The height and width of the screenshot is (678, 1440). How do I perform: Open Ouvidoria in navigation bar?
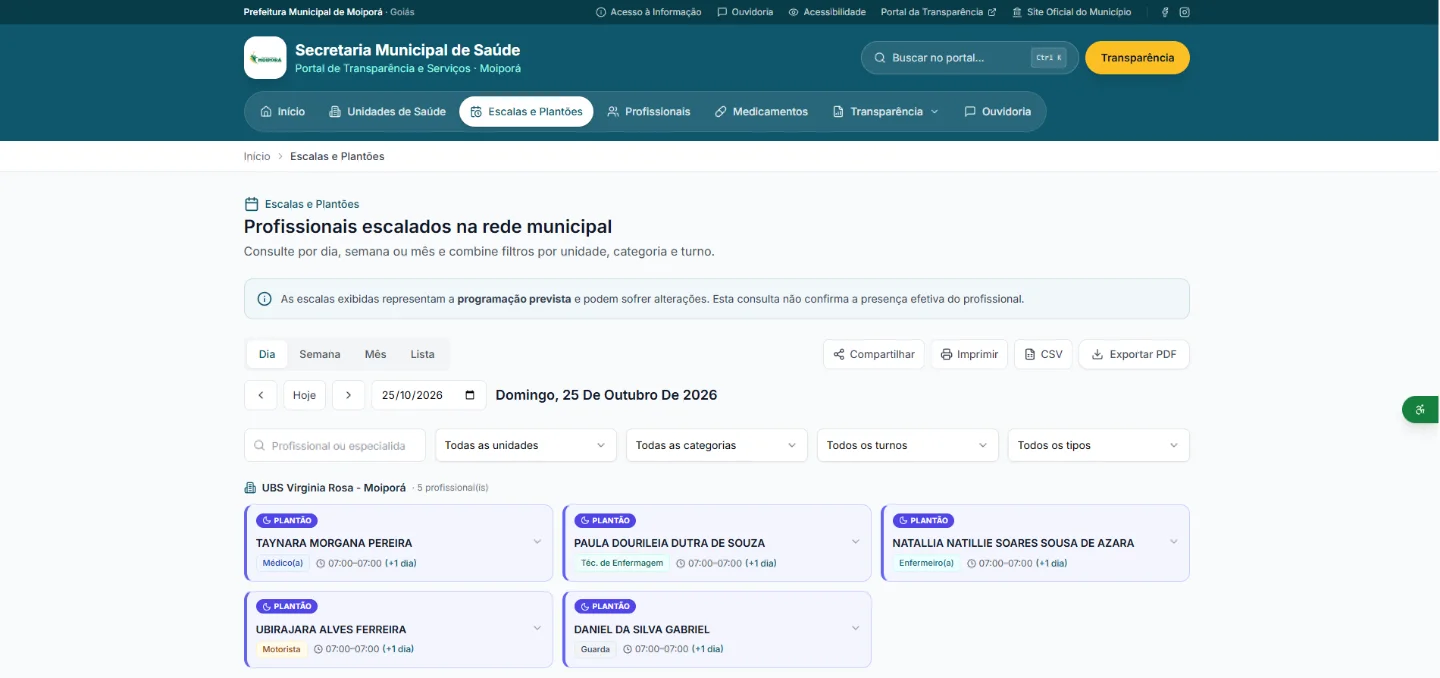(x=997, y=112)
